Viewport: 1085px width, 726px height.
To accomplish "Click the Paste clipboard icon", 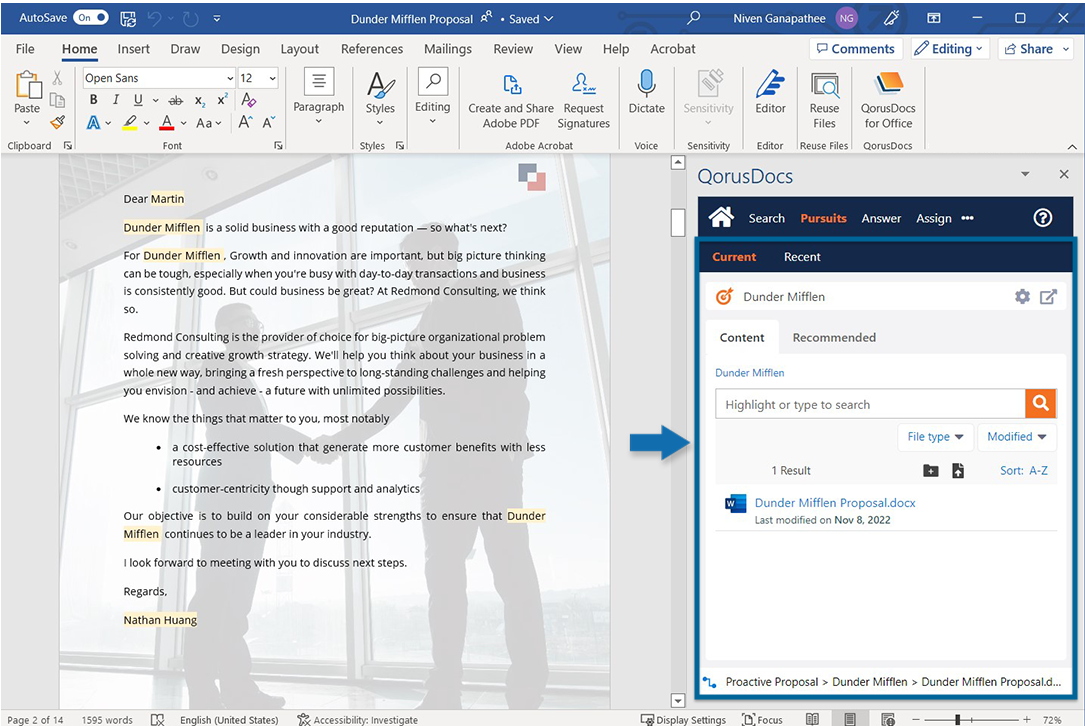I will click(x=28, y=84).
